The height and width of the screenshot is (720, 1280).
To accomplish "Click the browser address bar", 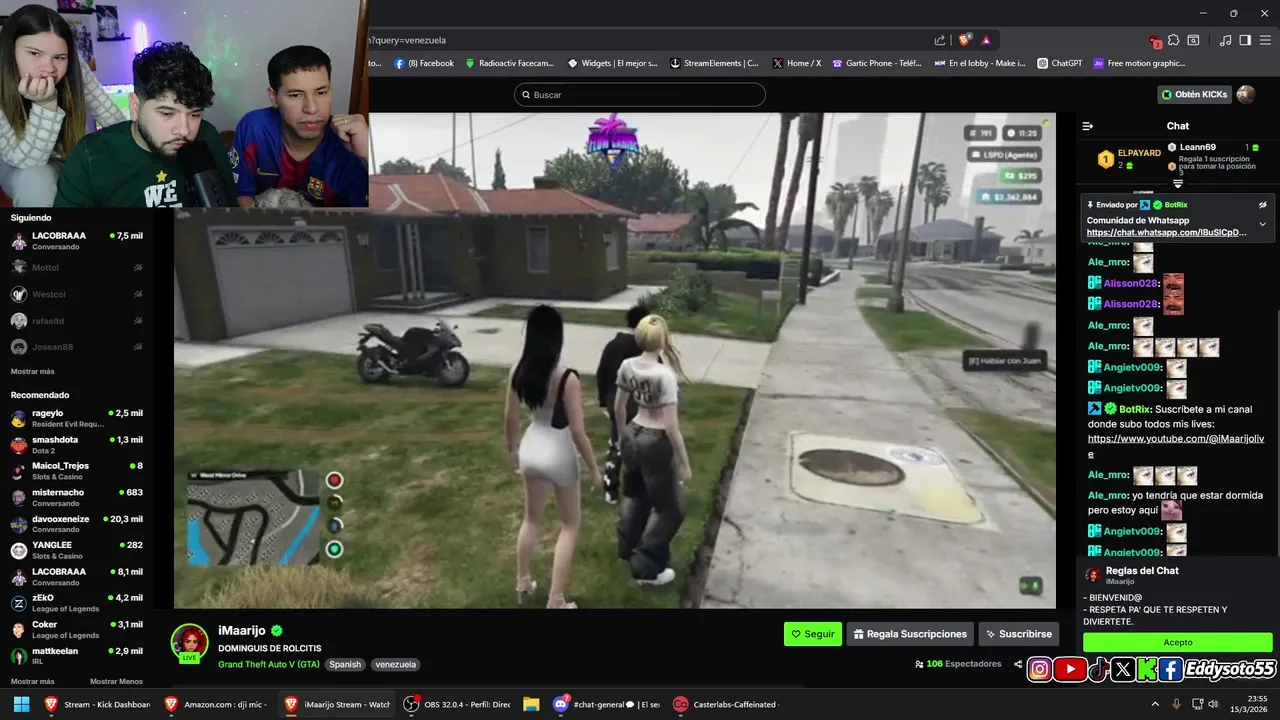I will pyautogui.click(x=650, y=40).
